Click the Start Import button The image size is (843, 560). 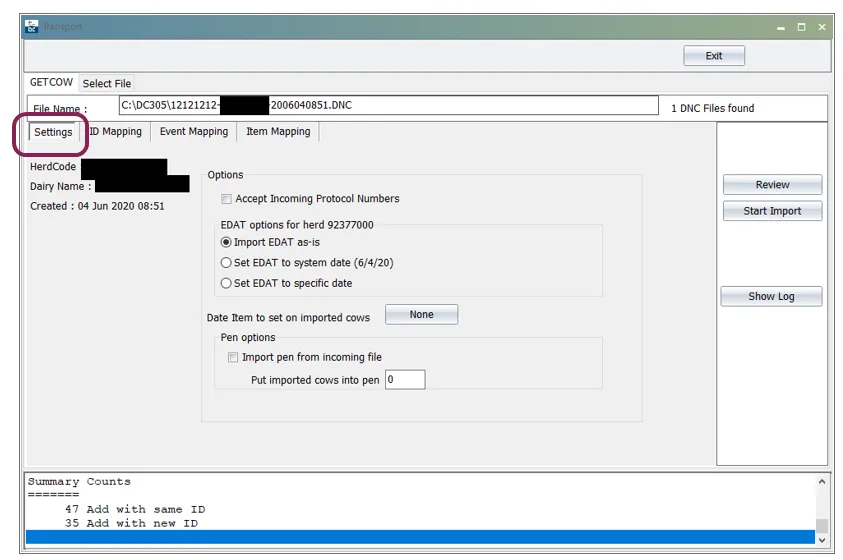pos(772,211)
